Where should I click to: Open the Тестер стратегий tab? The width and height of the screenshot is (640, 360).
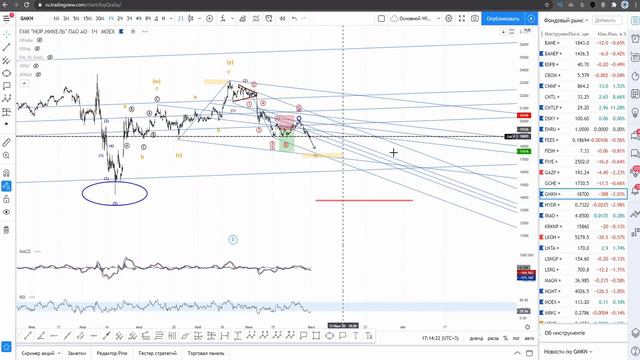click(157, 353)
